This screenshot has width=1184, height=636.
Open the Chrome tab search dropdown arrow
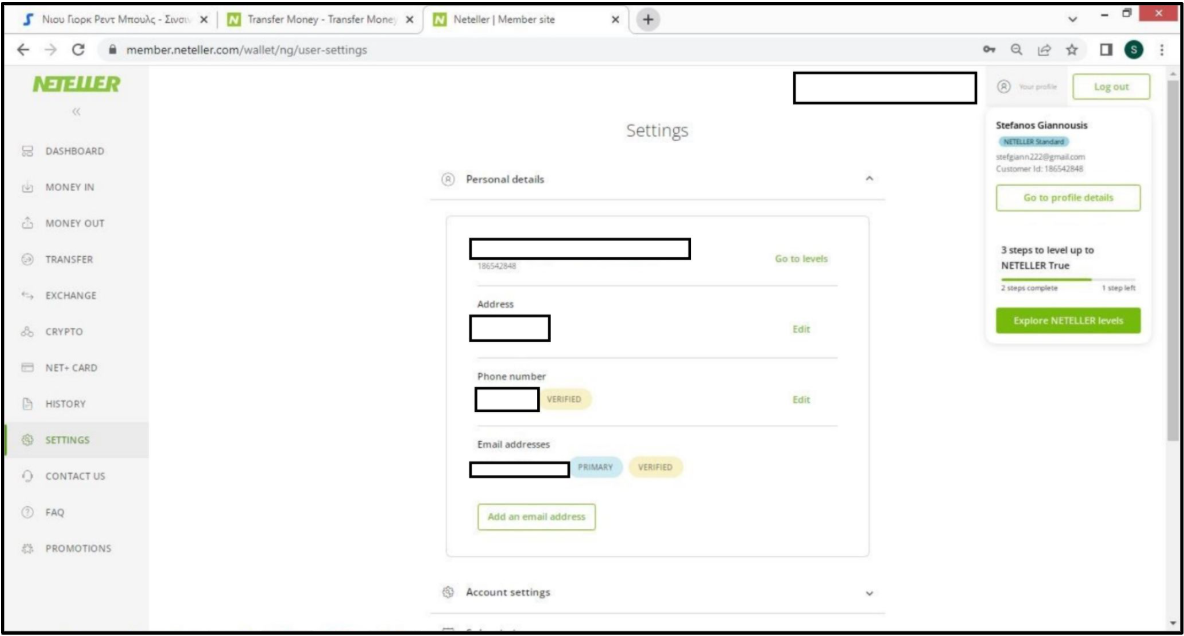tap(1075, 20)
